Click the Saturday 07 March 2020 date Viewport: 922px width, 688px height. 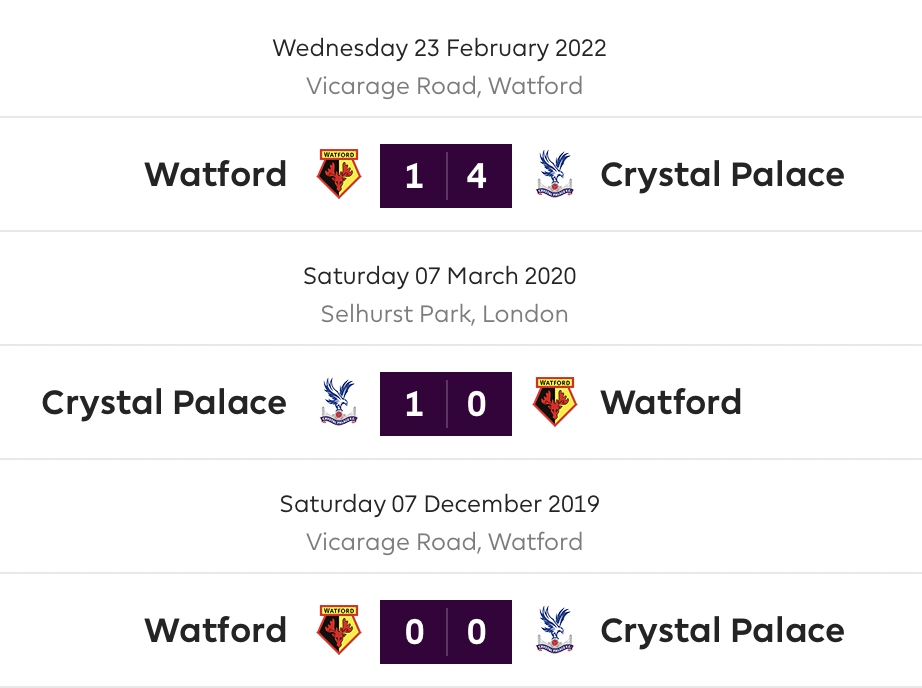[x=439, y=276]
